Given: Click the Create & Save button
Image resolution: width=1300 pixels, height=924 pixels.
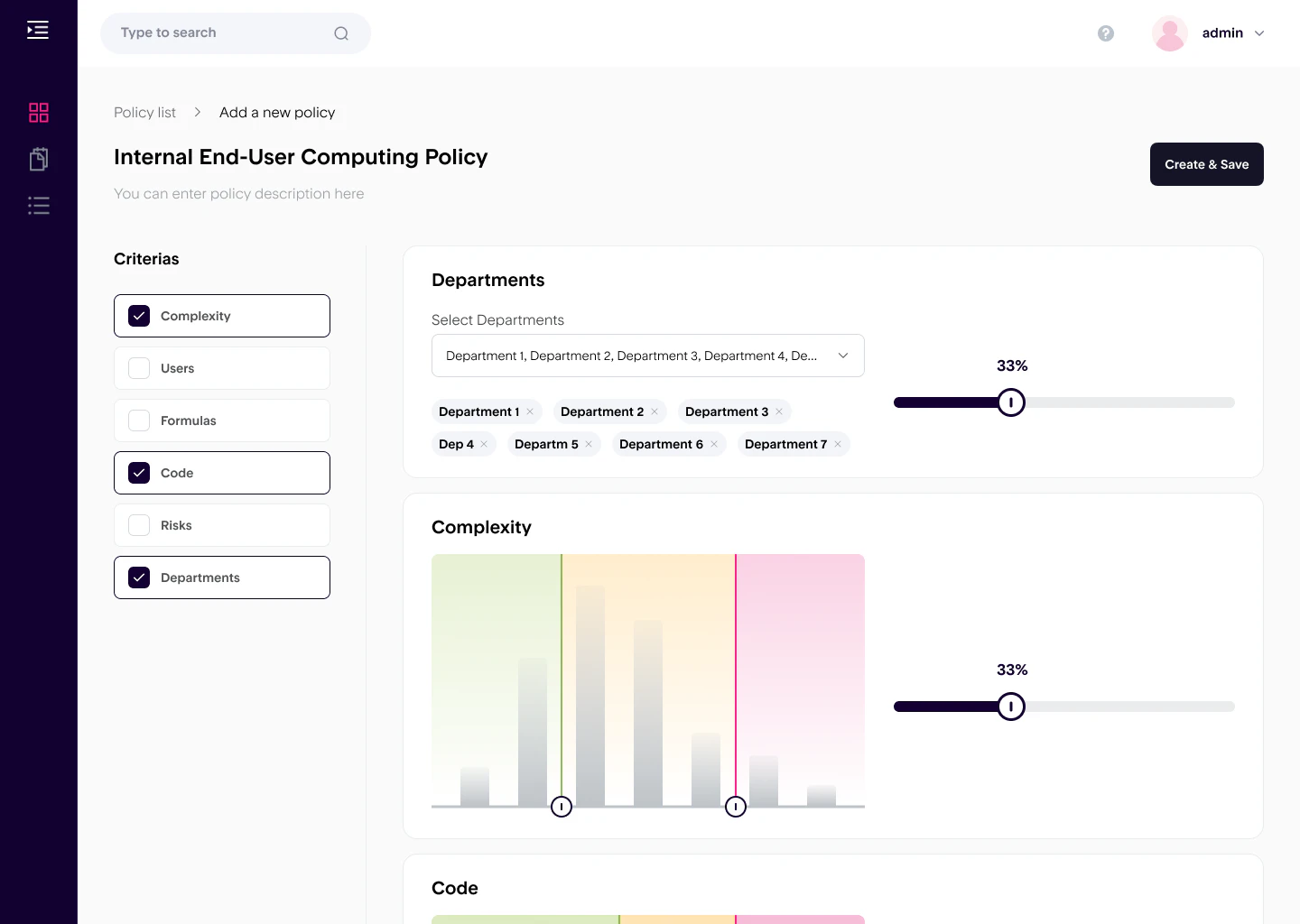Looking at the screenshot, I should [x=1206, y=164].
